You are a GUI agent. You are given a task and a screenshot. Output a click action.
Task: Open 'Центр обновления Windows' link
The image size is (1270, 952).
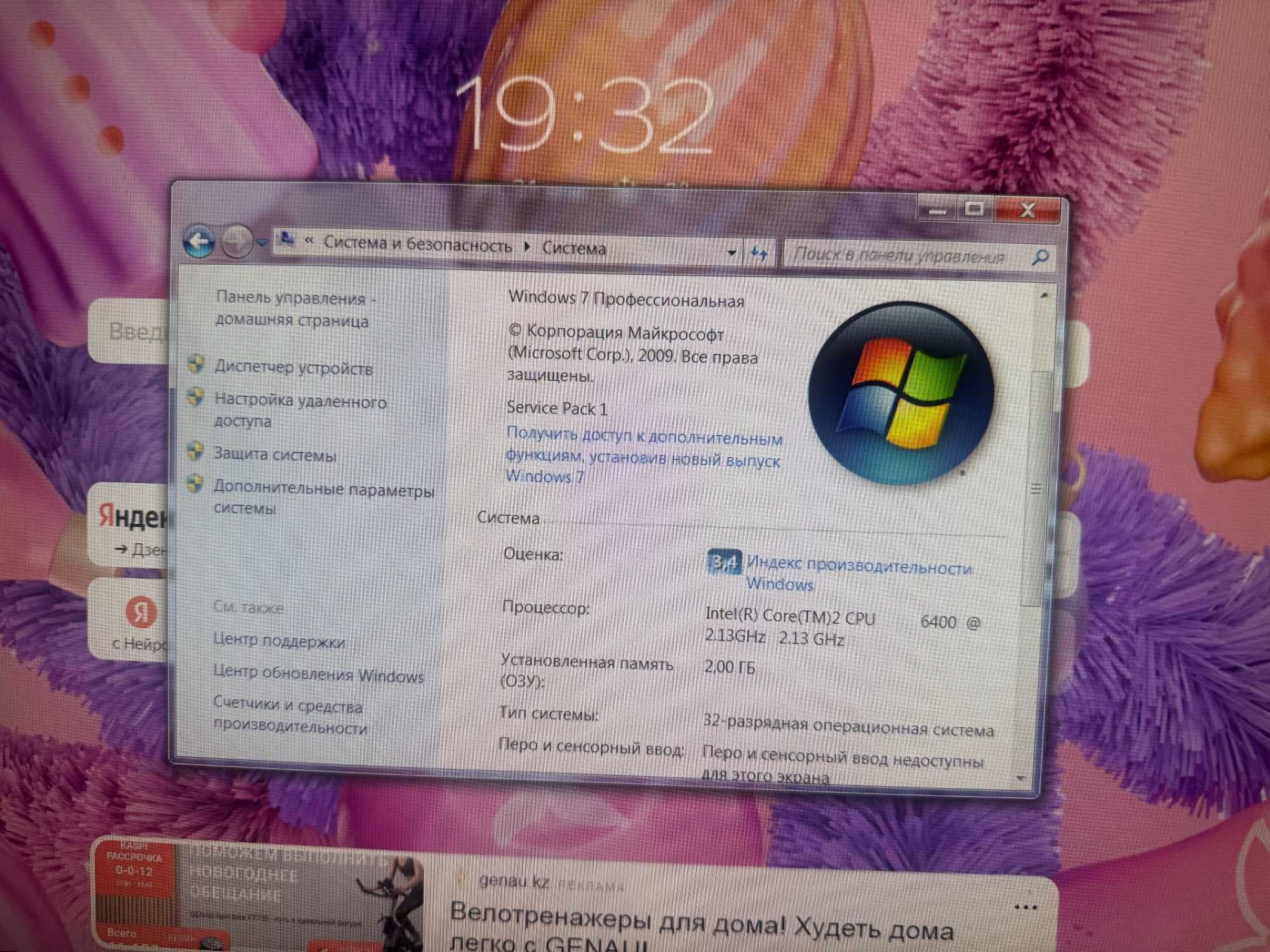pyautogui.click(x=318, y=673)
